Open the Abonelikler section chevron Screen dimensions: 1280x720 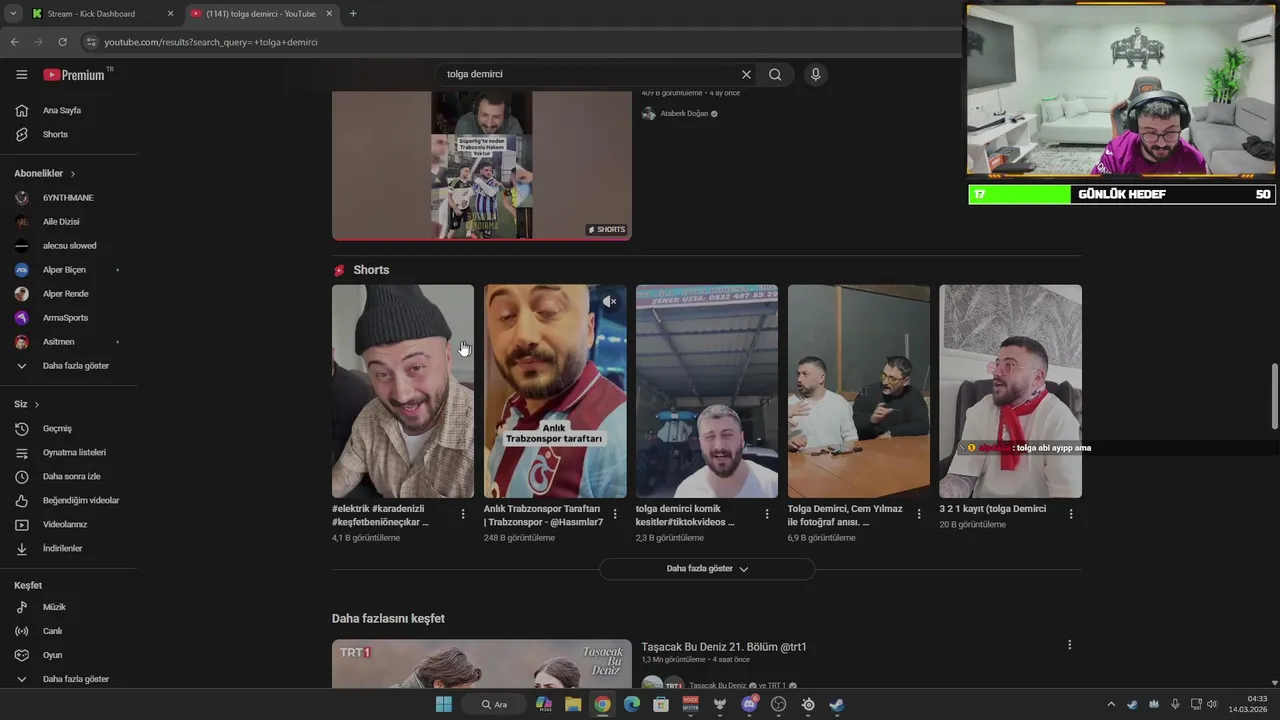pos(72,174)
